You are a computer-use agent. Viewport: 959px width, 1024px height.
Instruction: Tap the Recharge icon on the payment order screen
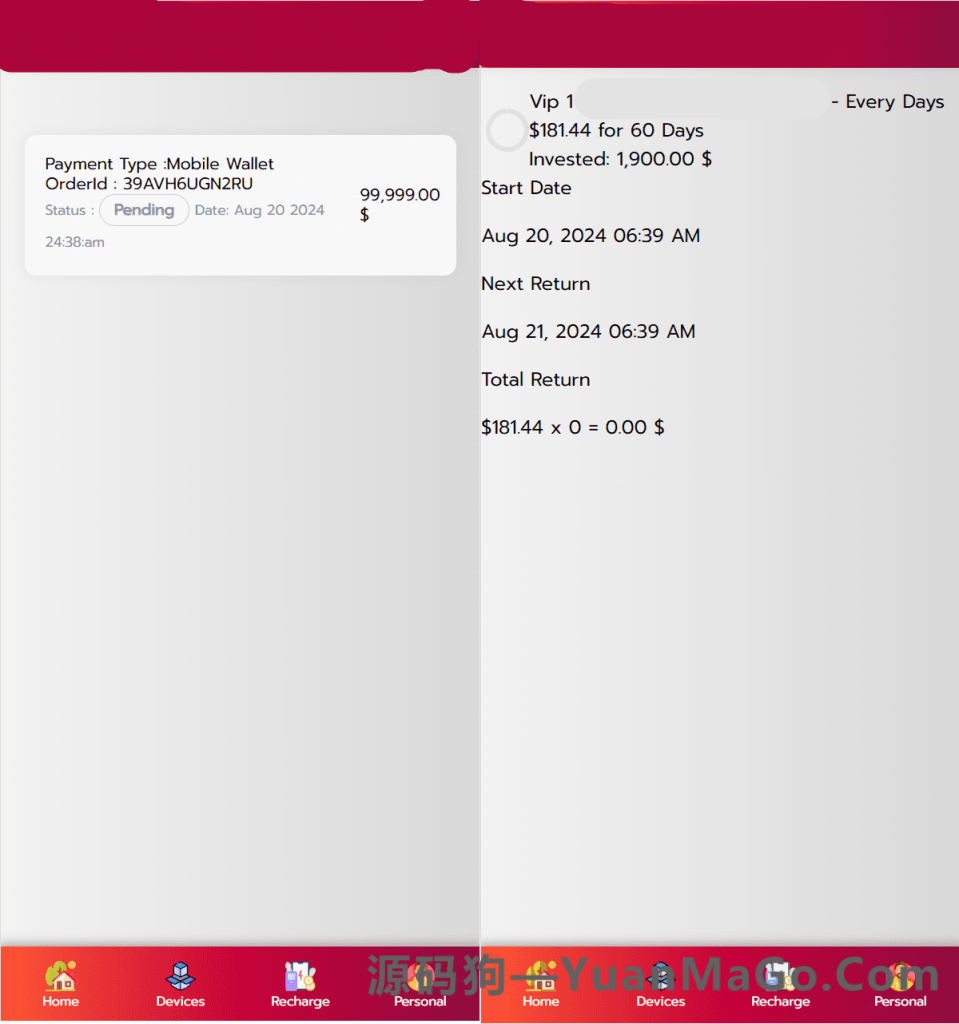click(x=300, y=976)
